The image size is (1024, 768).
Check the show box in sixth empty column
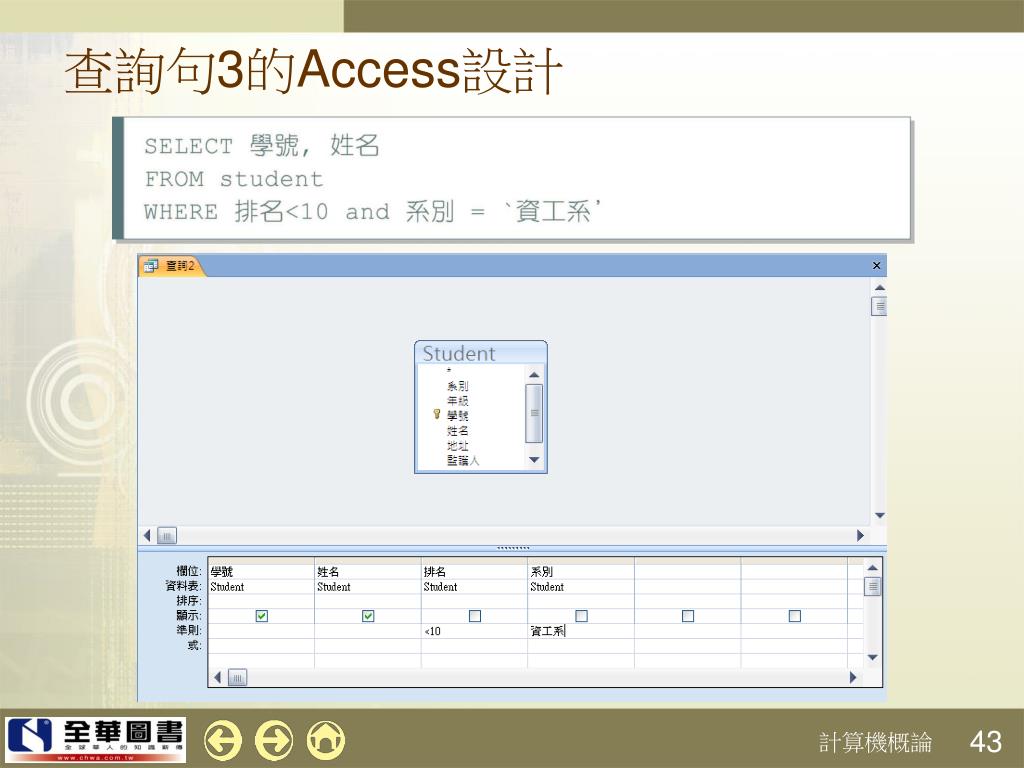coord(795,616)
